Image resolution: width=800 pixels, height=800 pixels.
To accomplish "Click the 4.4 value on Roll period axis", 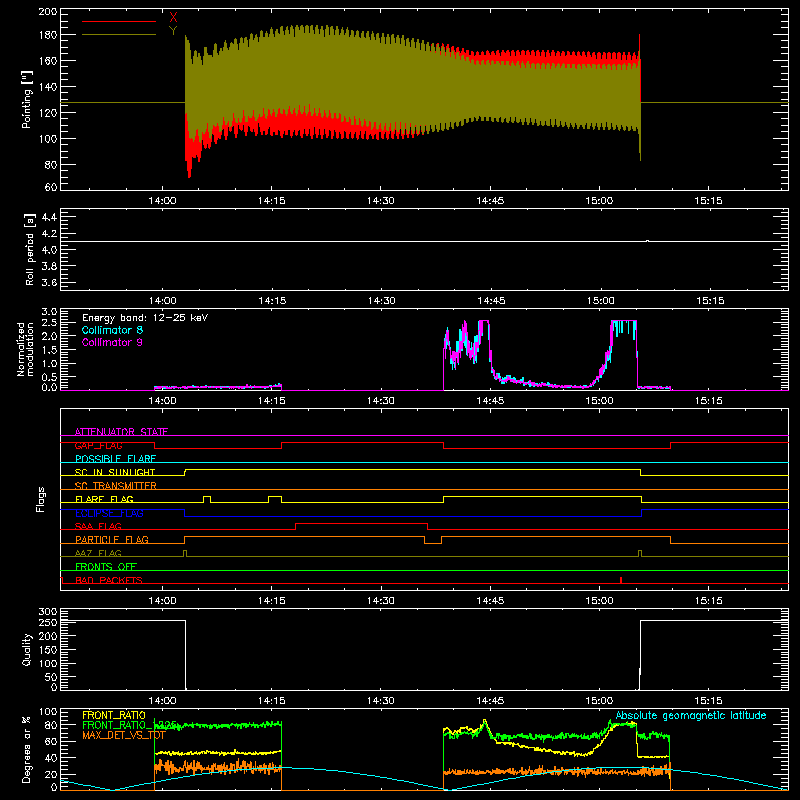I will coord(49,217).
